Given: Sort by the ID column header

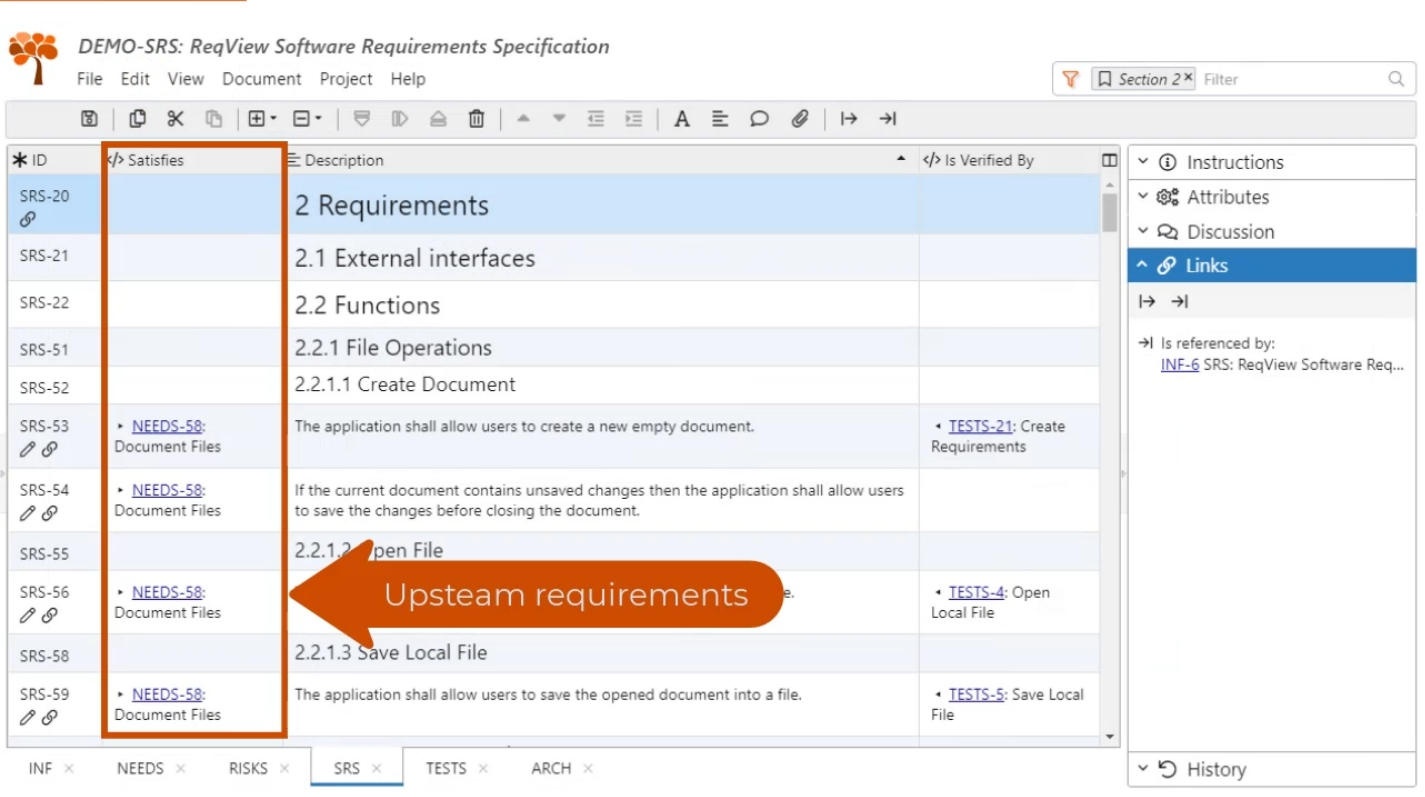Looking at the screenshot, I should pyautogui.click(x=53, y=160).
